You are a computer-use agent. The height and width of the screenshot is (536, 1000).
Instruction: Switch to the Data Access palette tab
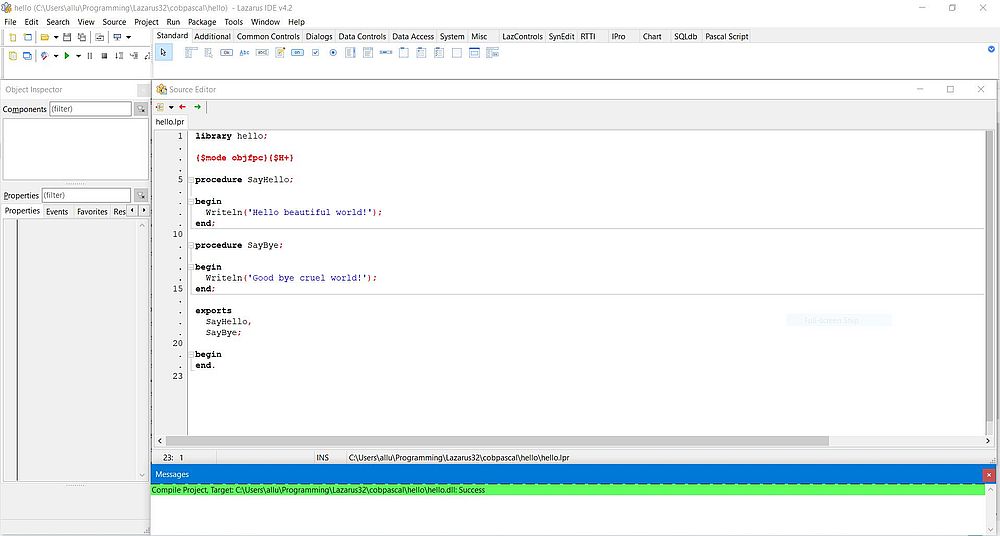point(413,36)
